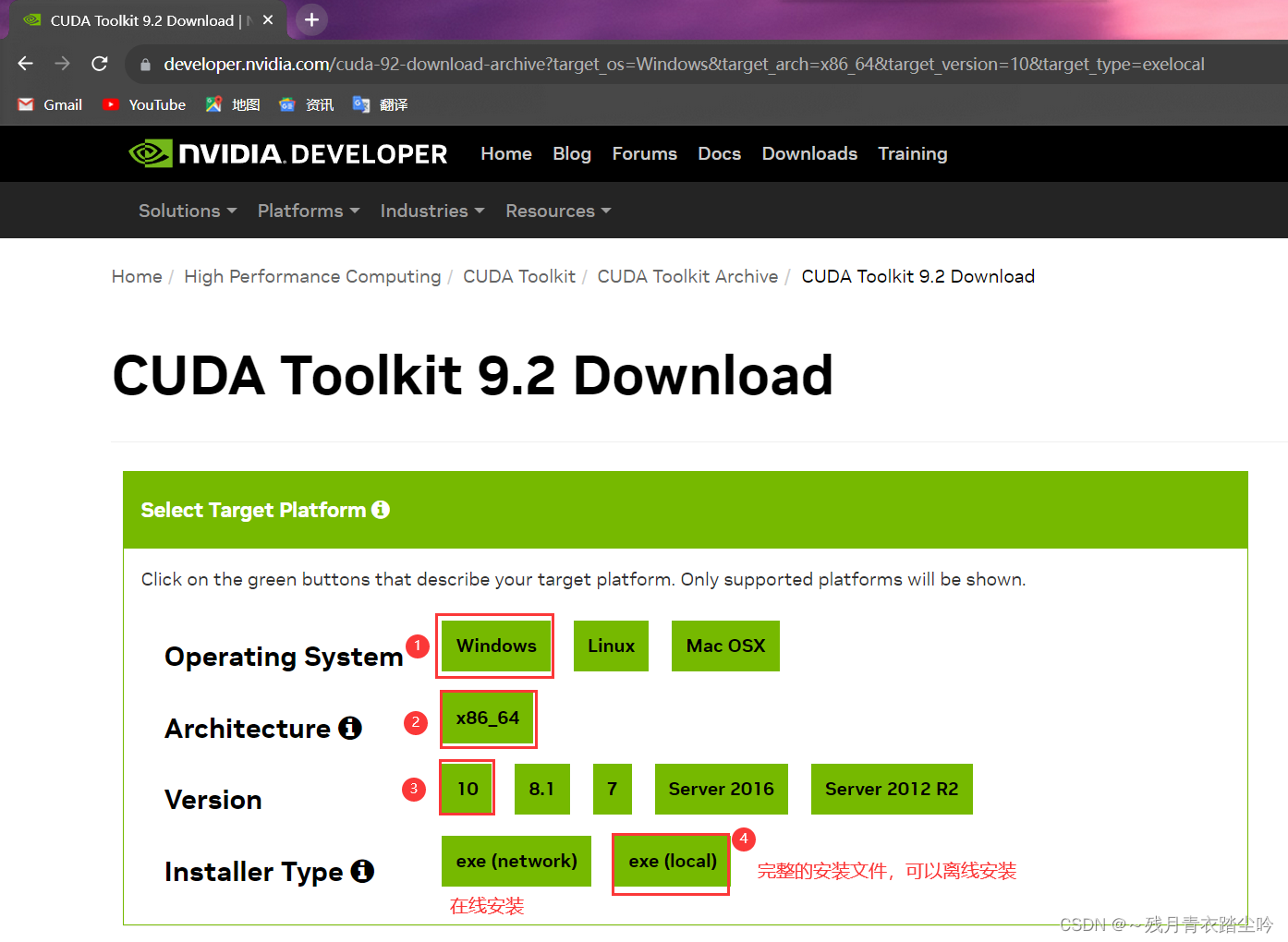Viewport: 1288px width, 942px height.
Task: Click the CUDA Toolkit 9.2 Download heading
Action: (473, 375)
